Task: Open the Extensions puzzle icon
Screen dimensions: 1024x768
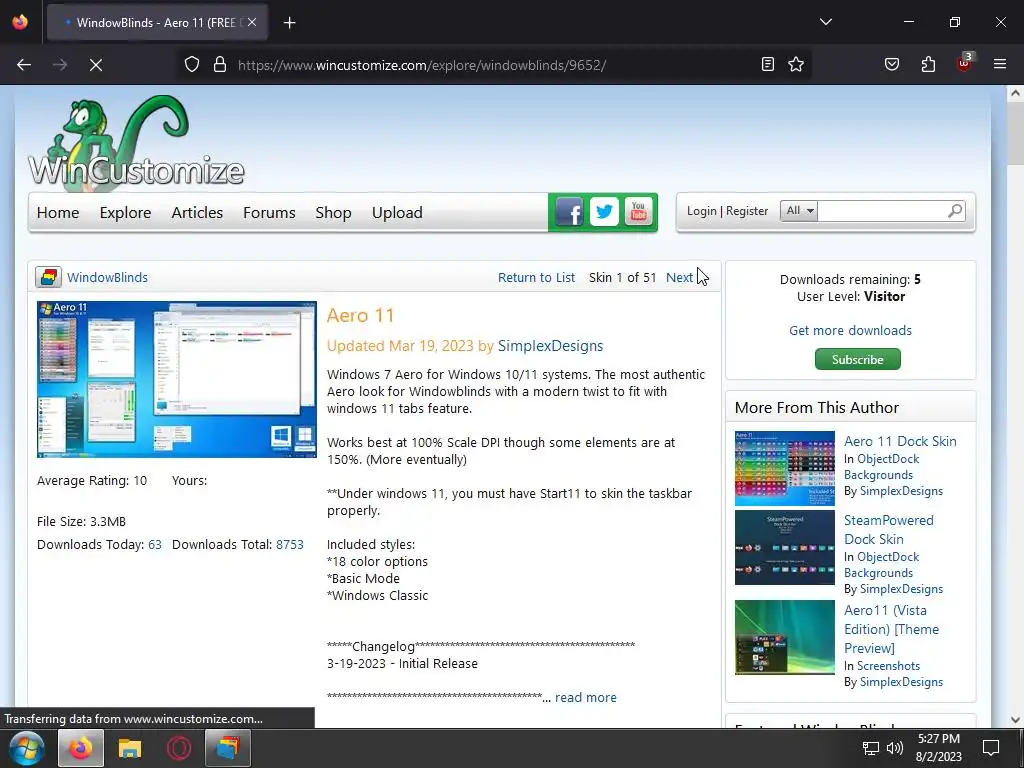Action: point(928,64)
